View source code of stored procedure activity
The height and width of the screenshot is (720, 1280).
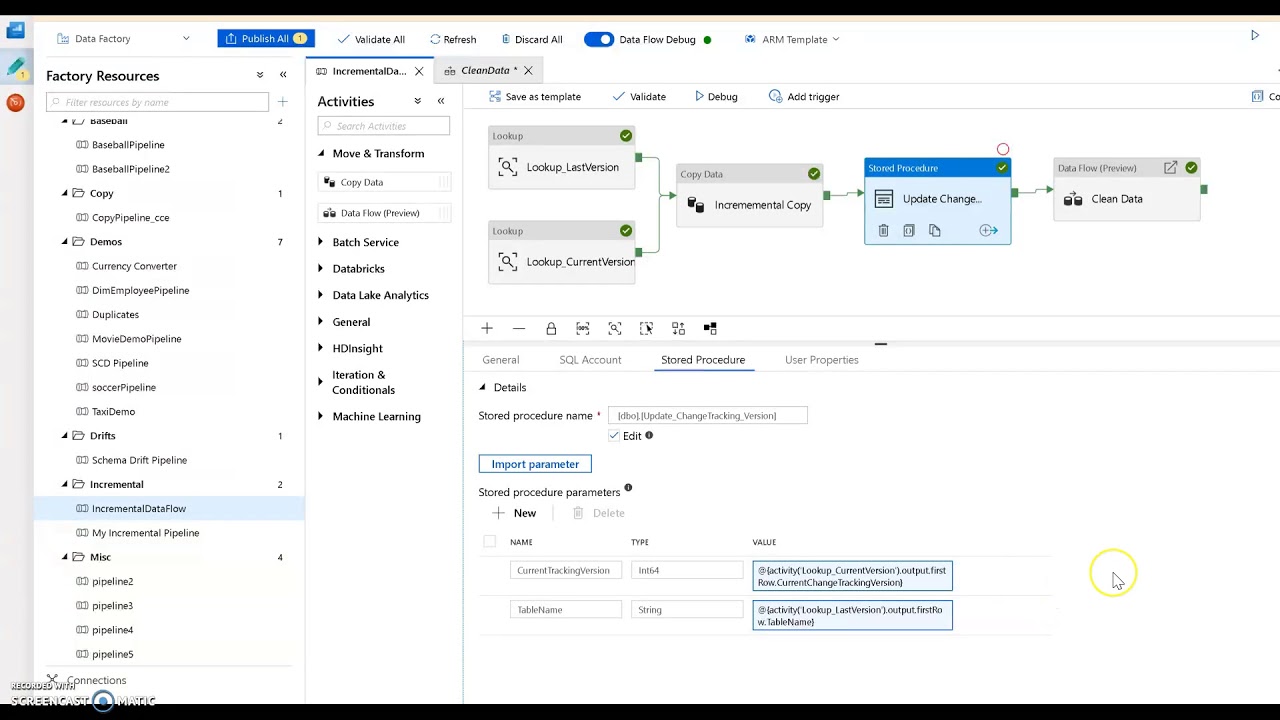pos(909,231)
